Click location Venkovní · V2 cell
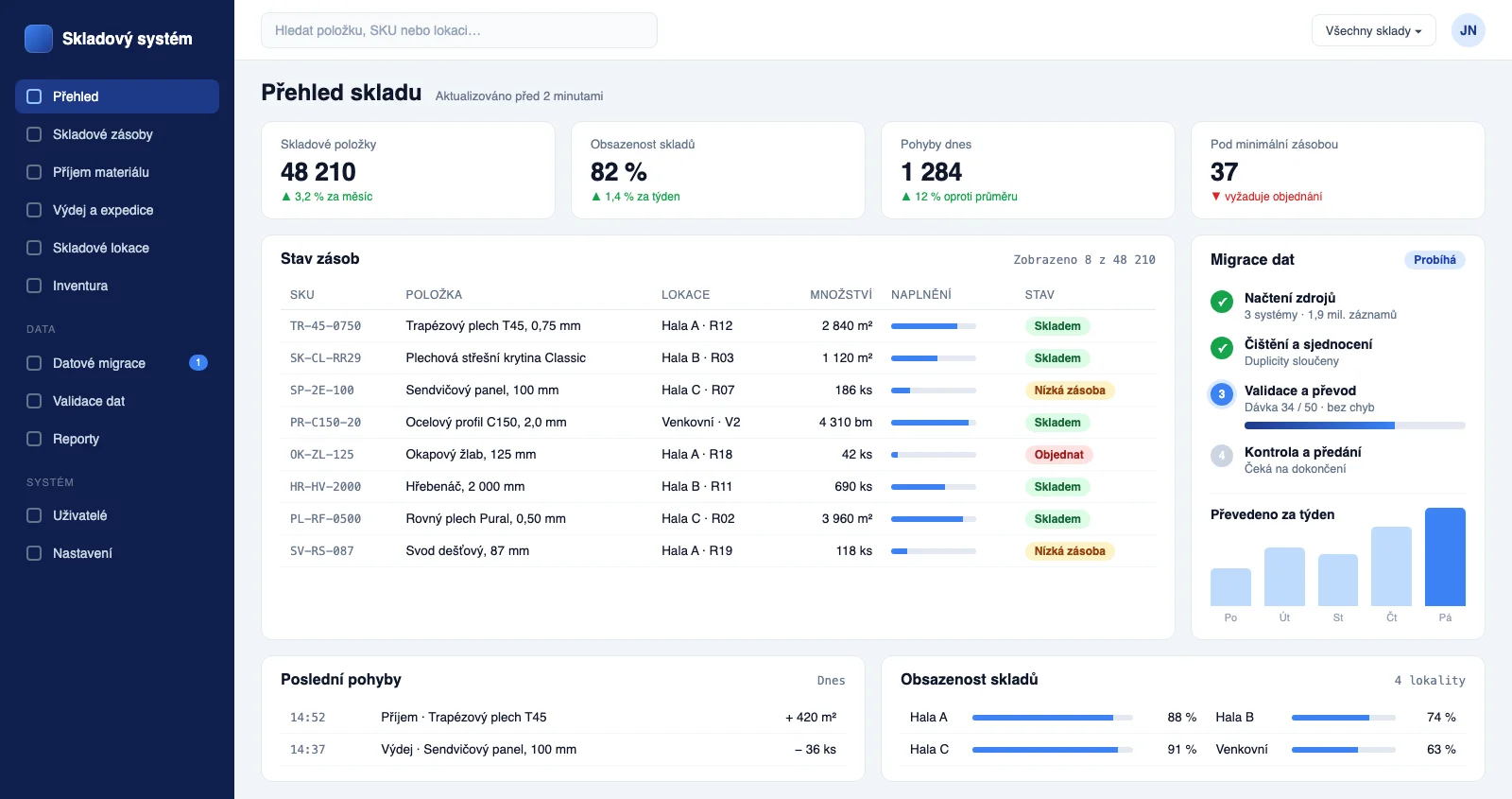 pyautogui.click(x=701, y=423)
